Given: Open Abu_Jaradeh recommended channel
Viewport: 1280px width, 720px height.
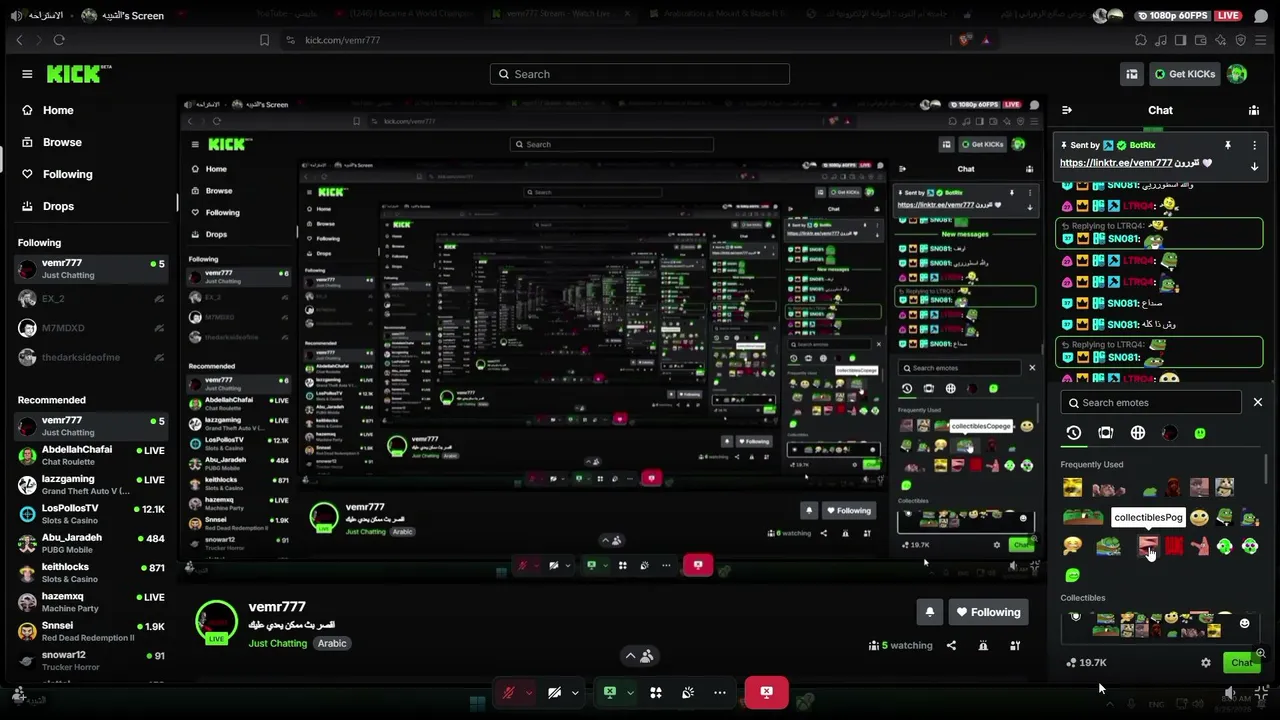Looking at the screenshot, I should pyautogui.click(x=90, y=544).
